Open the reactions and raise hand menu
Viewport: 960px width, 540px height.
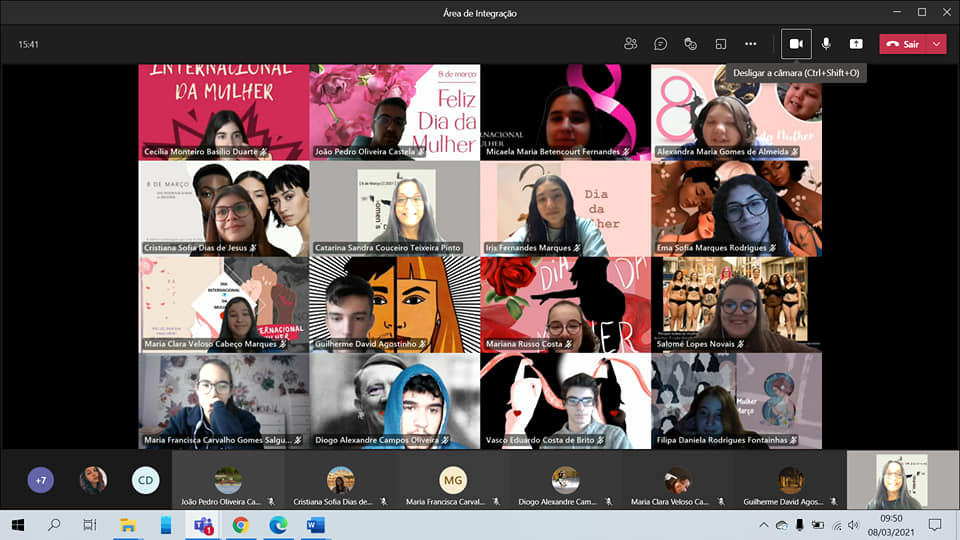[690, 44]
